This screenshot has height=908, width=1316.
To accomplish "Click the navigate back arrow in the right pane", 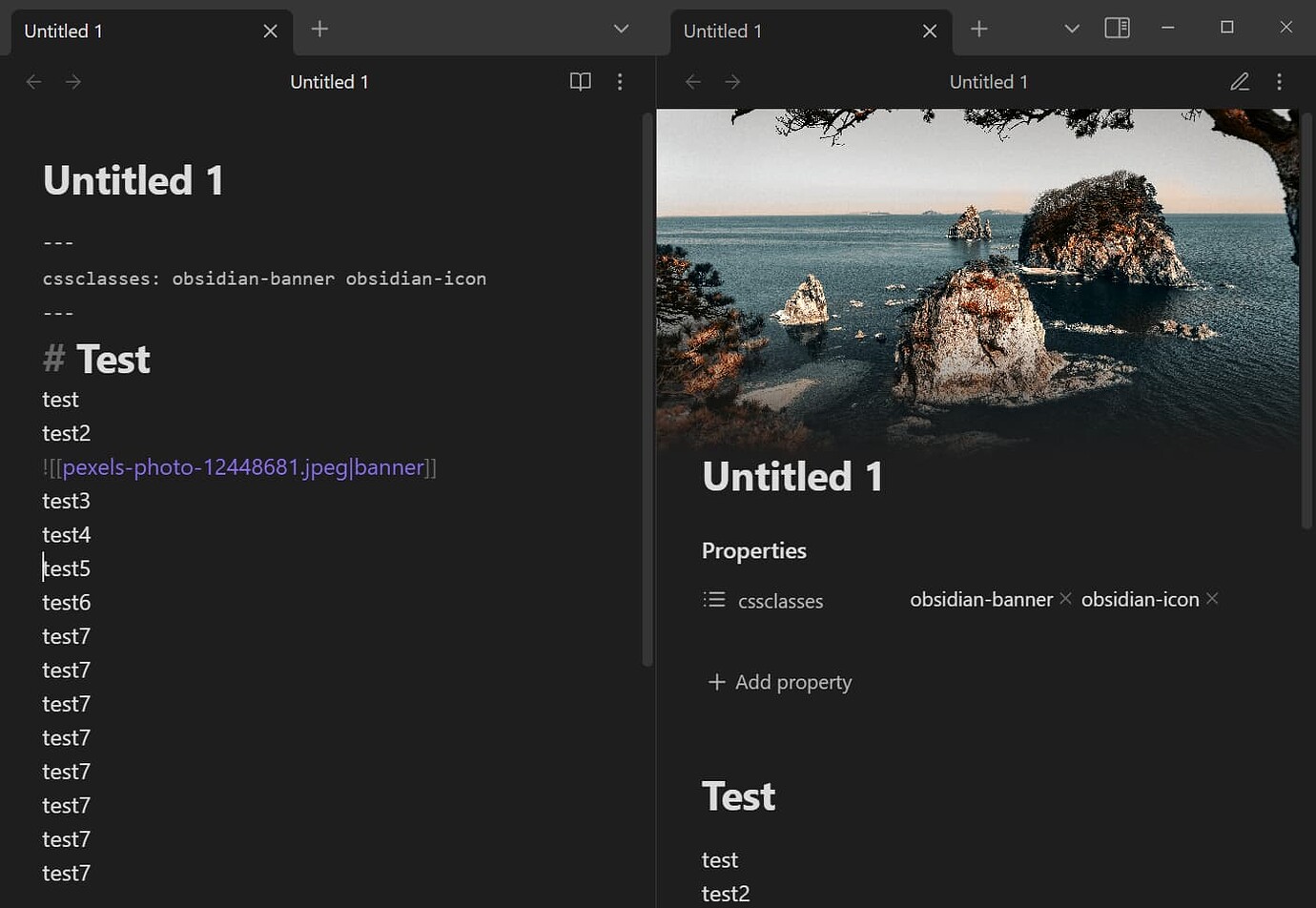I will click(x=692, y=81).
